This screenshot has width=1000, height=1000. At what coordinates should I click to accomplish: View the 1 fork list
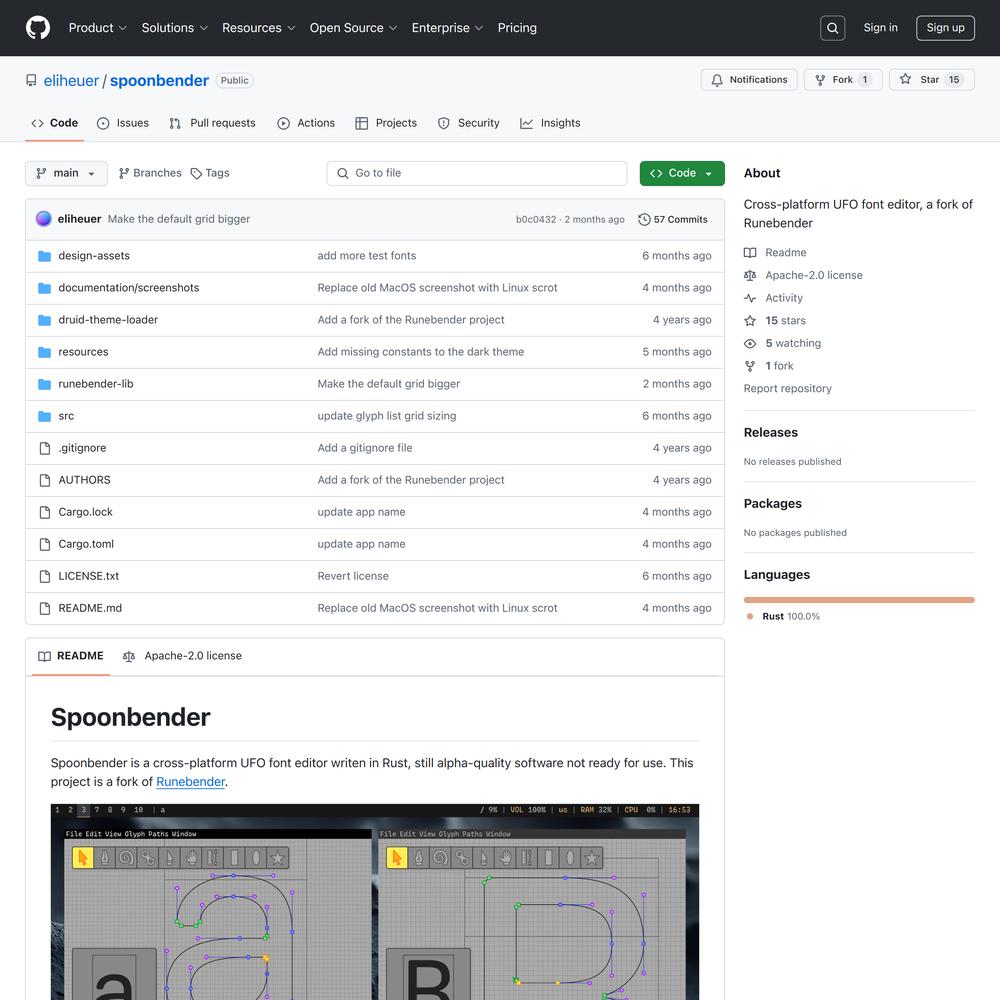click(768, 365)
